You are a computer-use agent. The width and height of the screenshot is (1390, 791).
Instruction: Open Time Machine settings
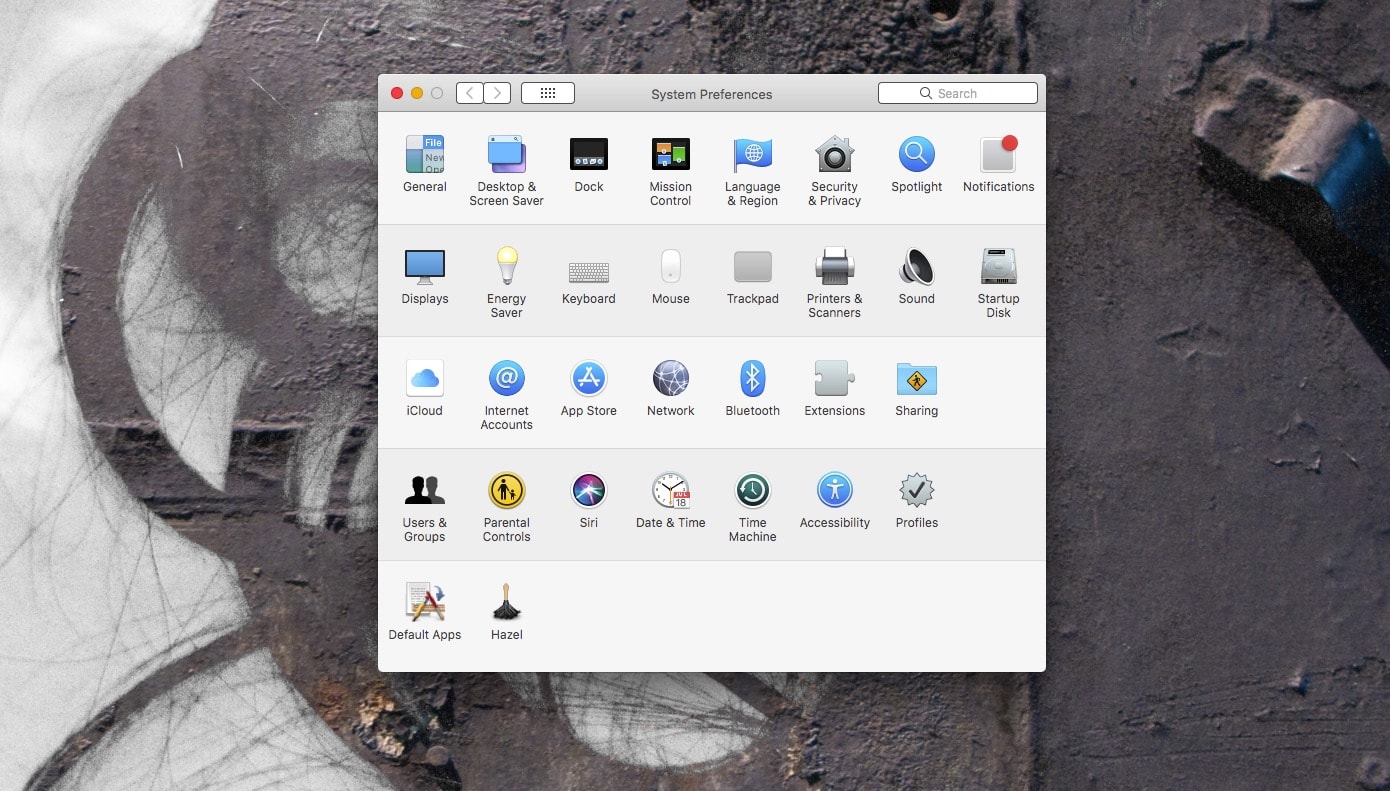tap(752, 491)
